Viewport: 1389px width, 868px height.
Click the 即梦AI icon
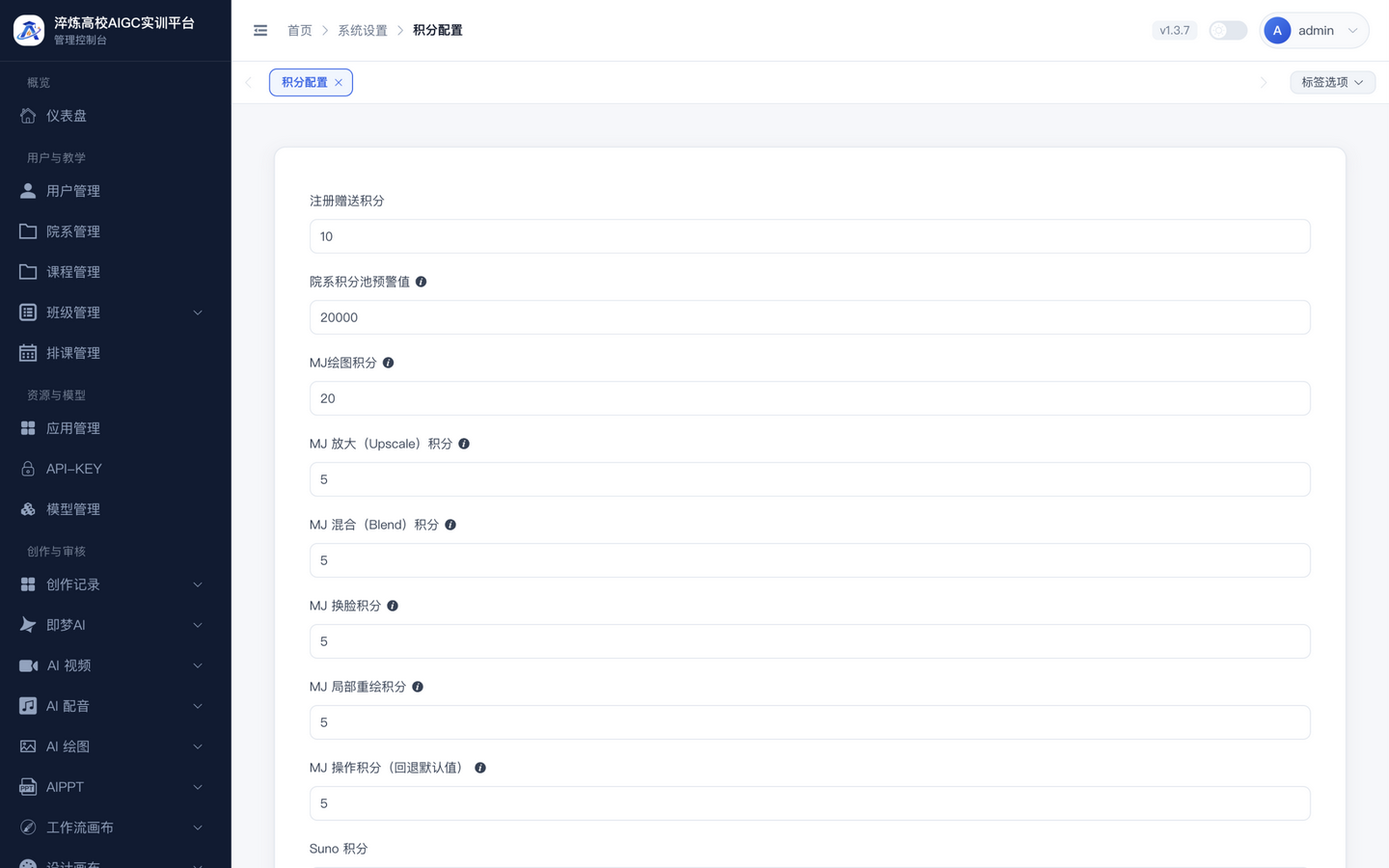(x=28, y=625)
